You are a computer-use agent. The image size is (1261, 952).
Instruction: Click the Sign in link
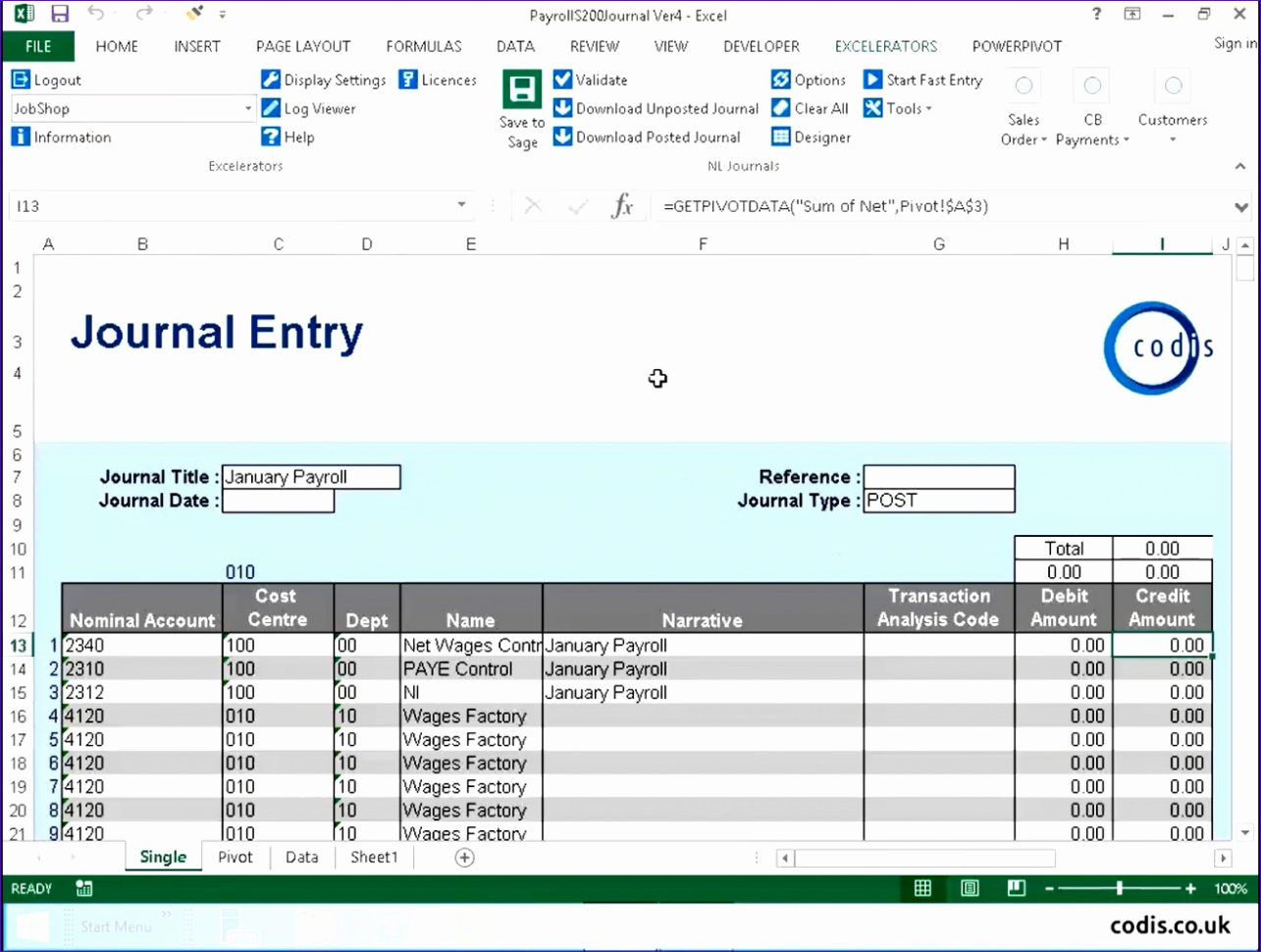[1232, 43]
